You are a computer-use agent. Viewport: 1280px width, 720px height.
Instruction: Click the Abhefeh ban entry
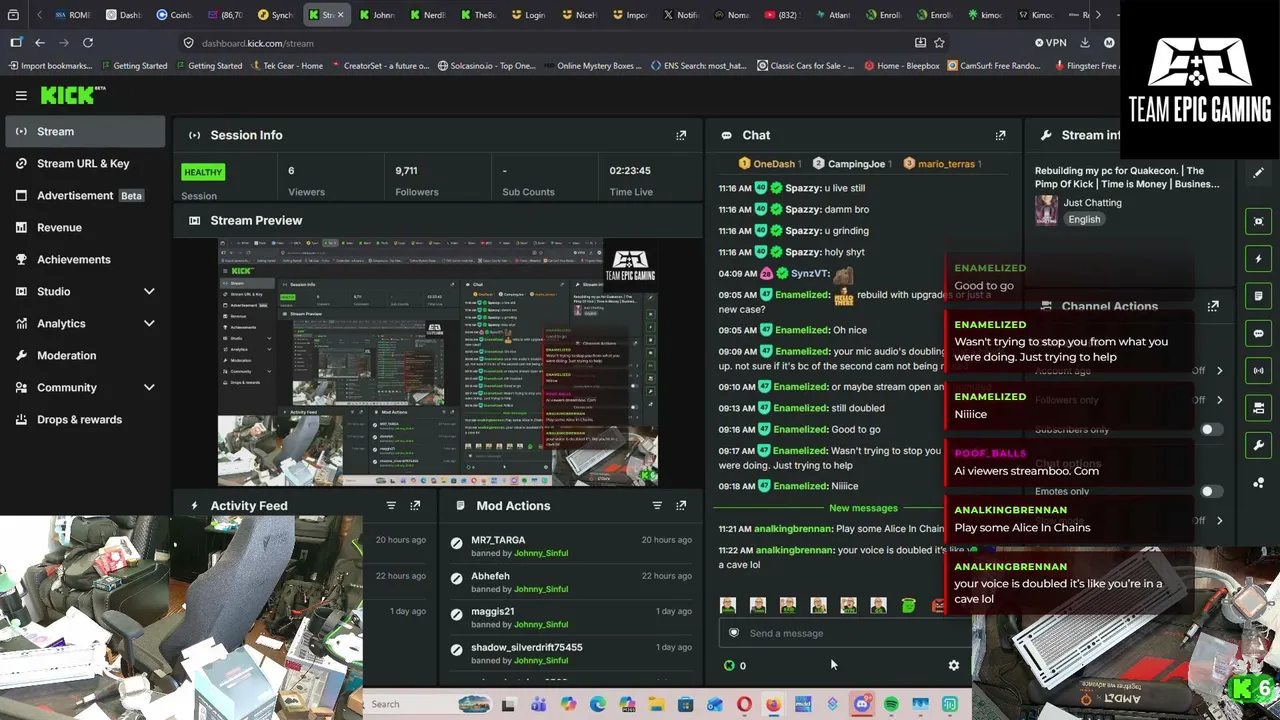pyautogui.click(x=570, y=582)
